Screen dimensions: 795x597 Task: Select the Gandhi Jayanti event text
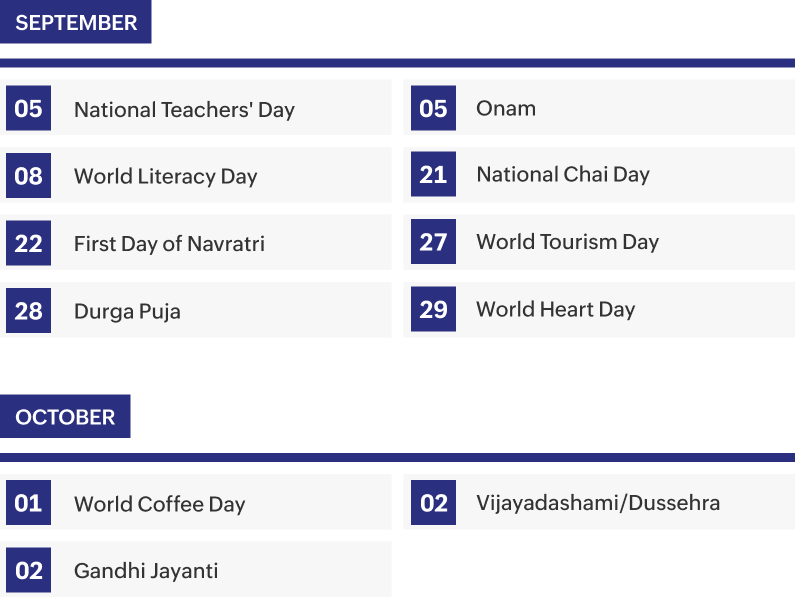pos(146,571)
